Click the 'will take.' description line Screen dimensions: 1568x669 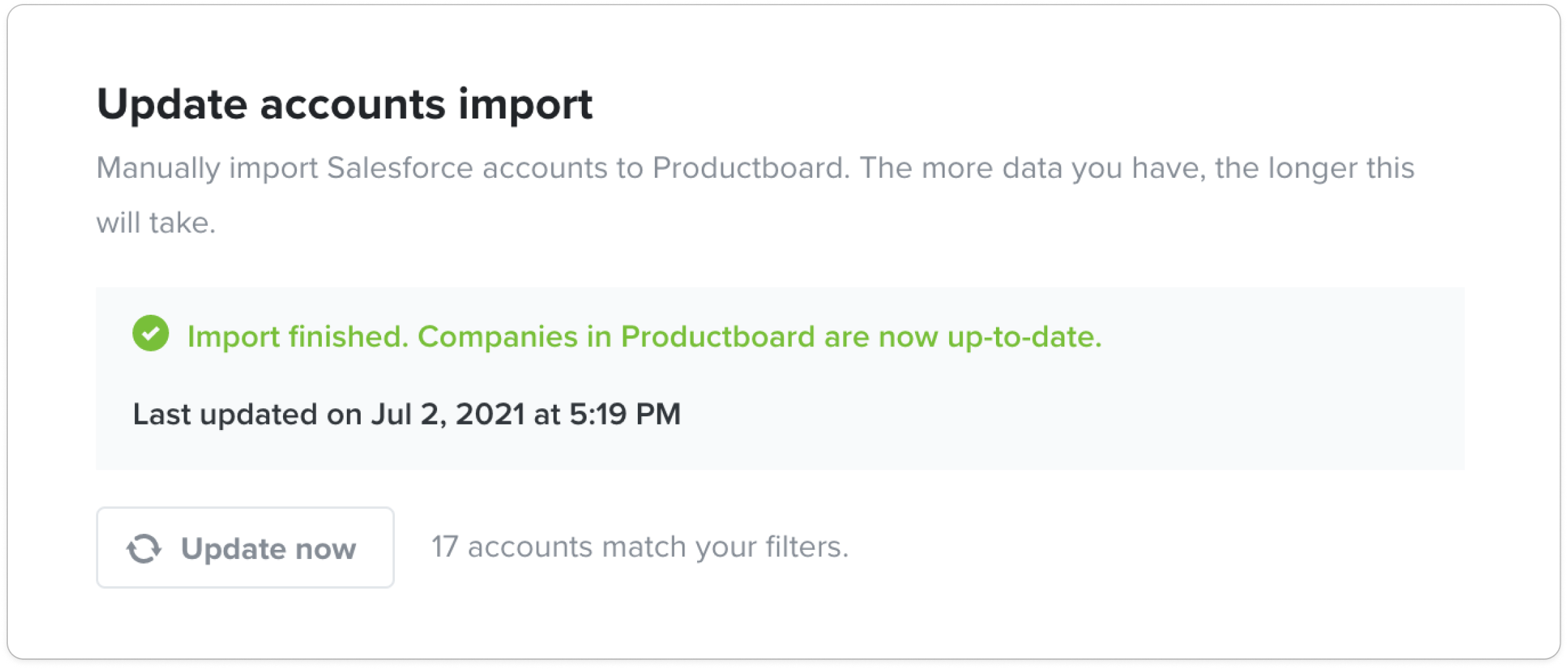(156, 223)
